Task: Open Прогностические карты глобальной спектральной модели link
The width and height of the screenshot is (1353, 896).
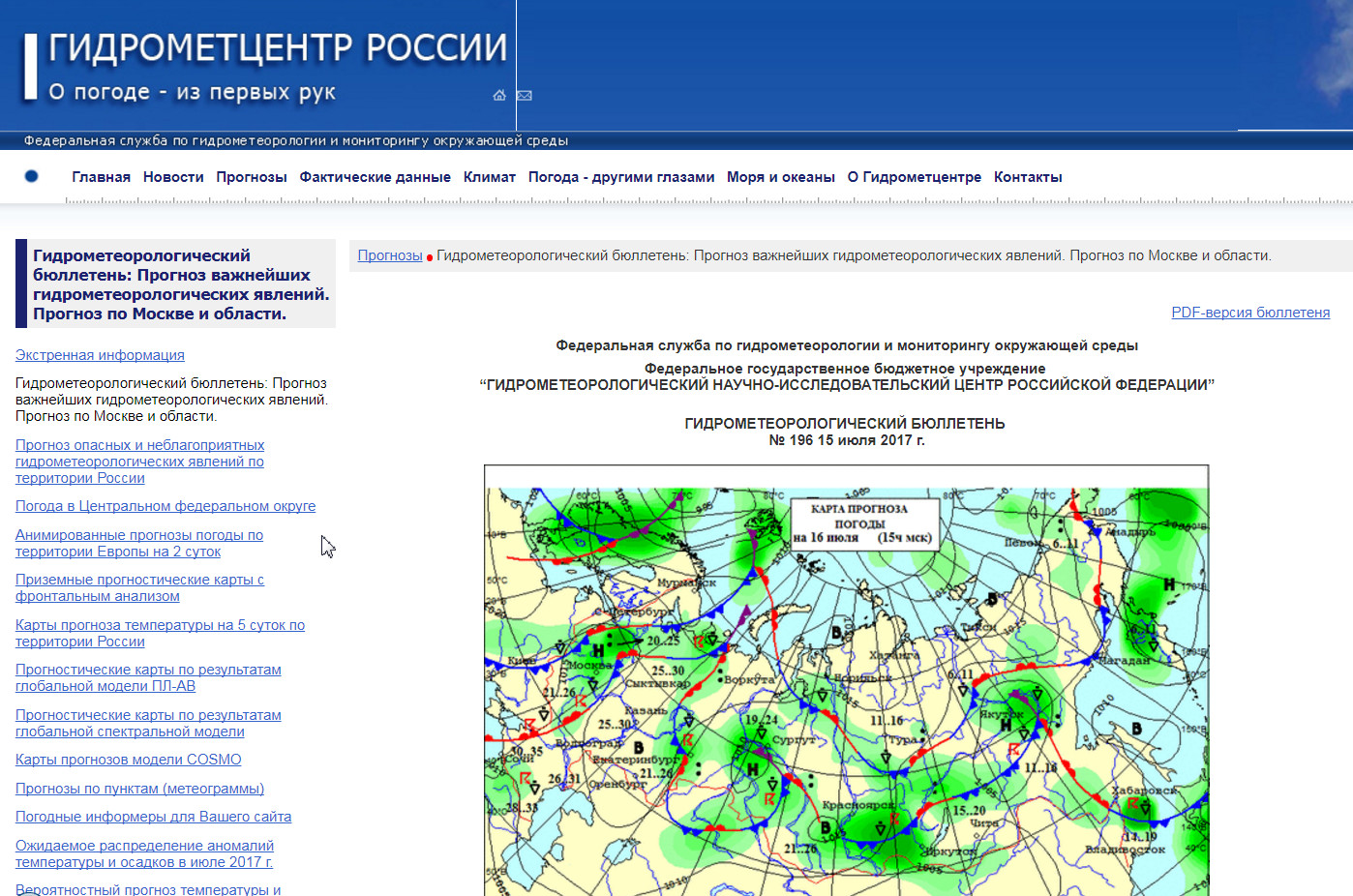Action: pyautogui.click(x=148, y=723)
